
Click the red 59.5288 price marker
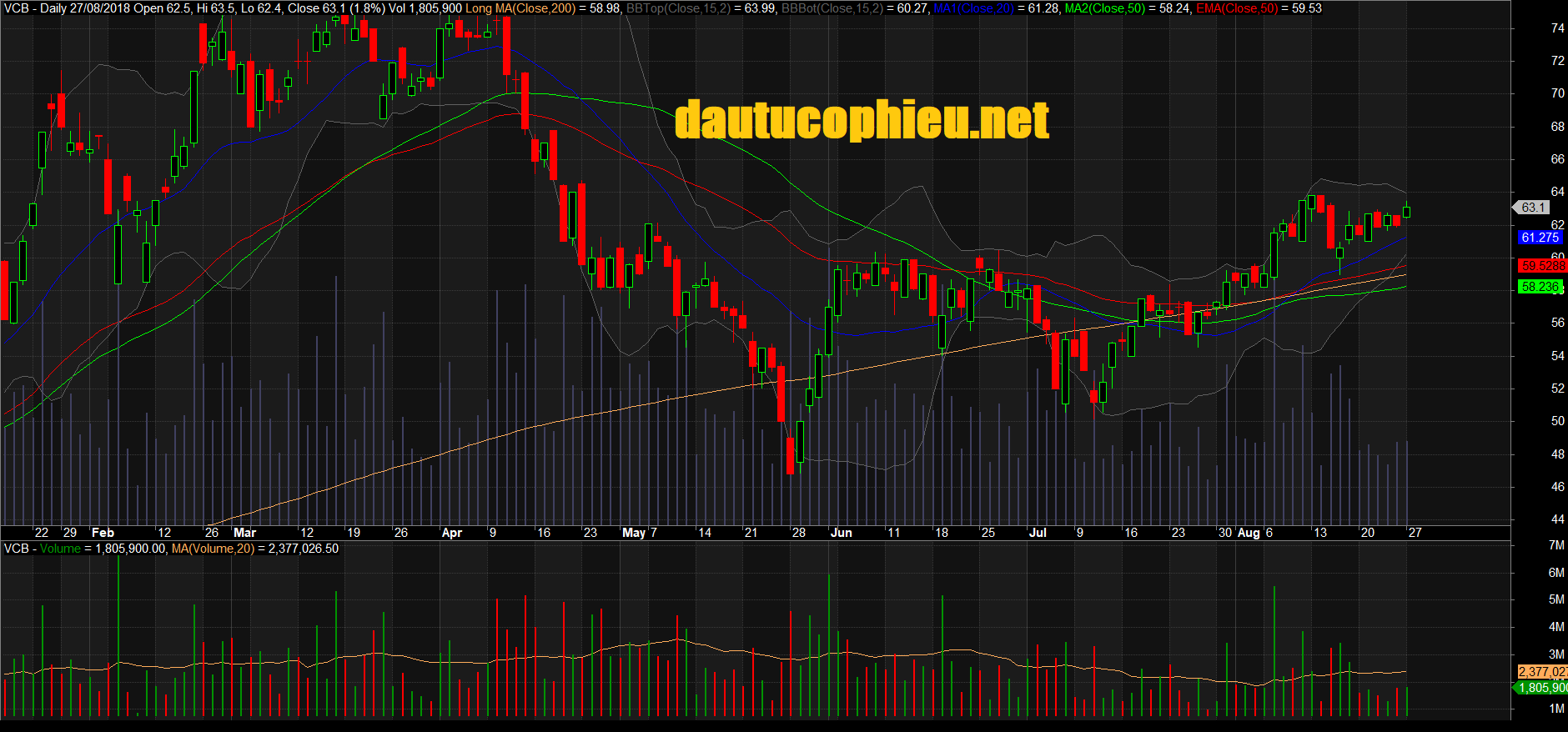[1541, 266]
